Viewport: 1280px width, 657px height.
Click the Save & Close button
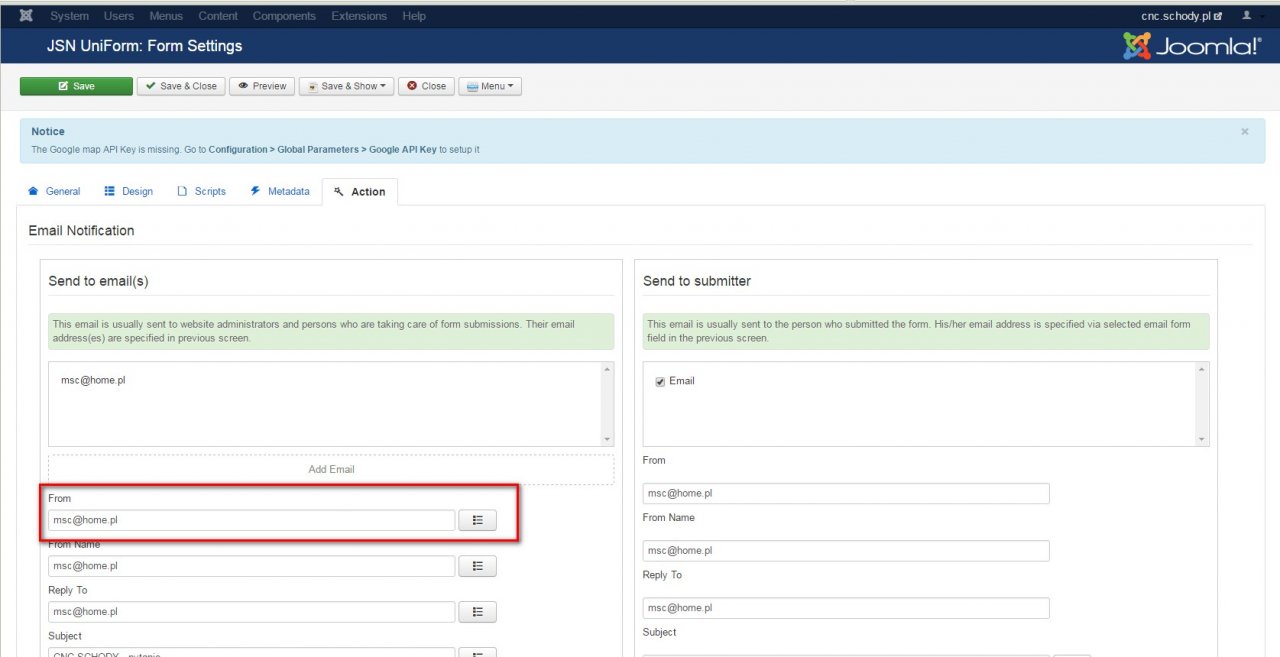(181, 86)
